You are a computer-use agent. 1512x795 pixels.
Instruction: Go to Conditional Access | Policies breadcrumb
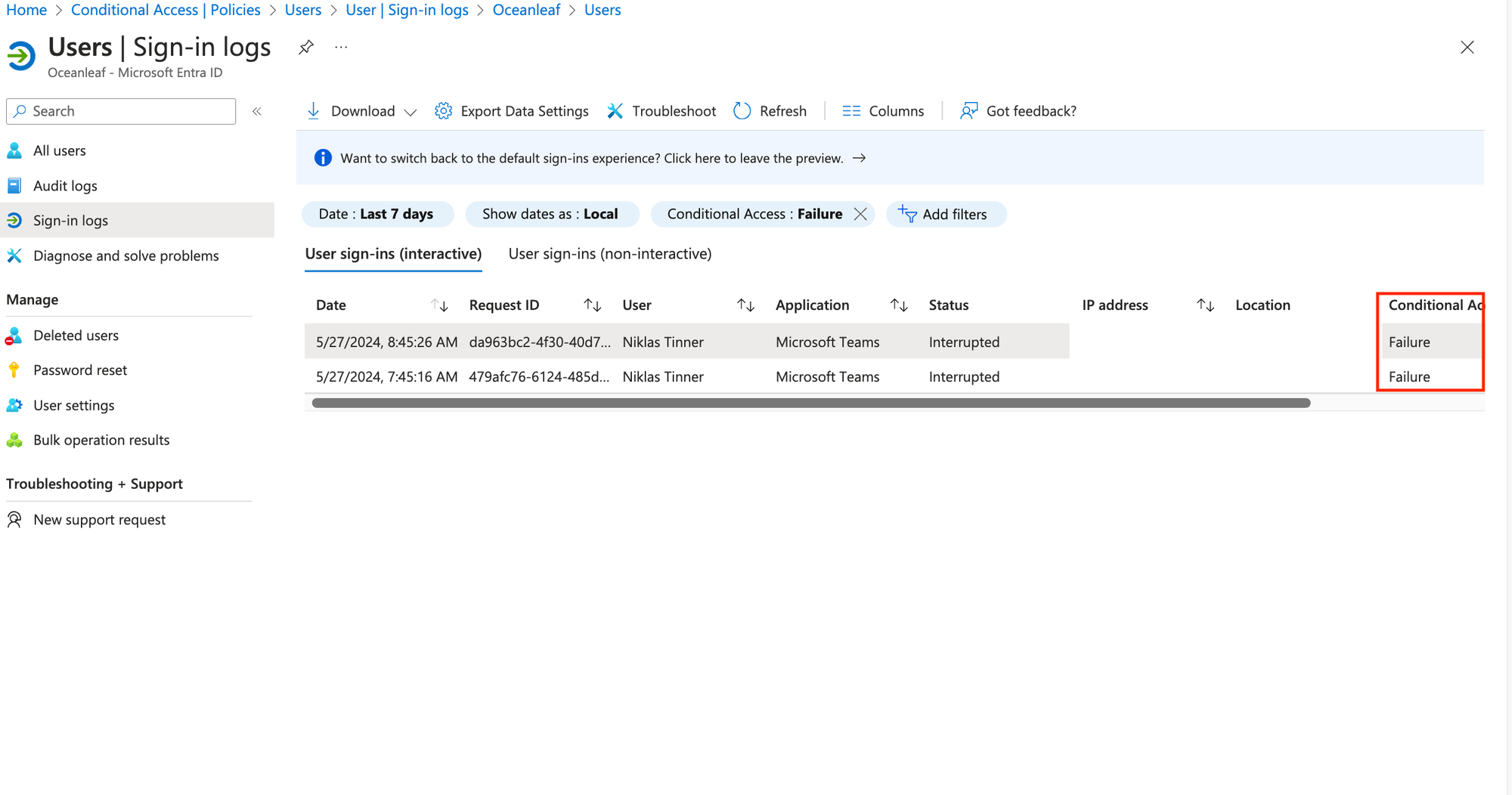[166, 10]
